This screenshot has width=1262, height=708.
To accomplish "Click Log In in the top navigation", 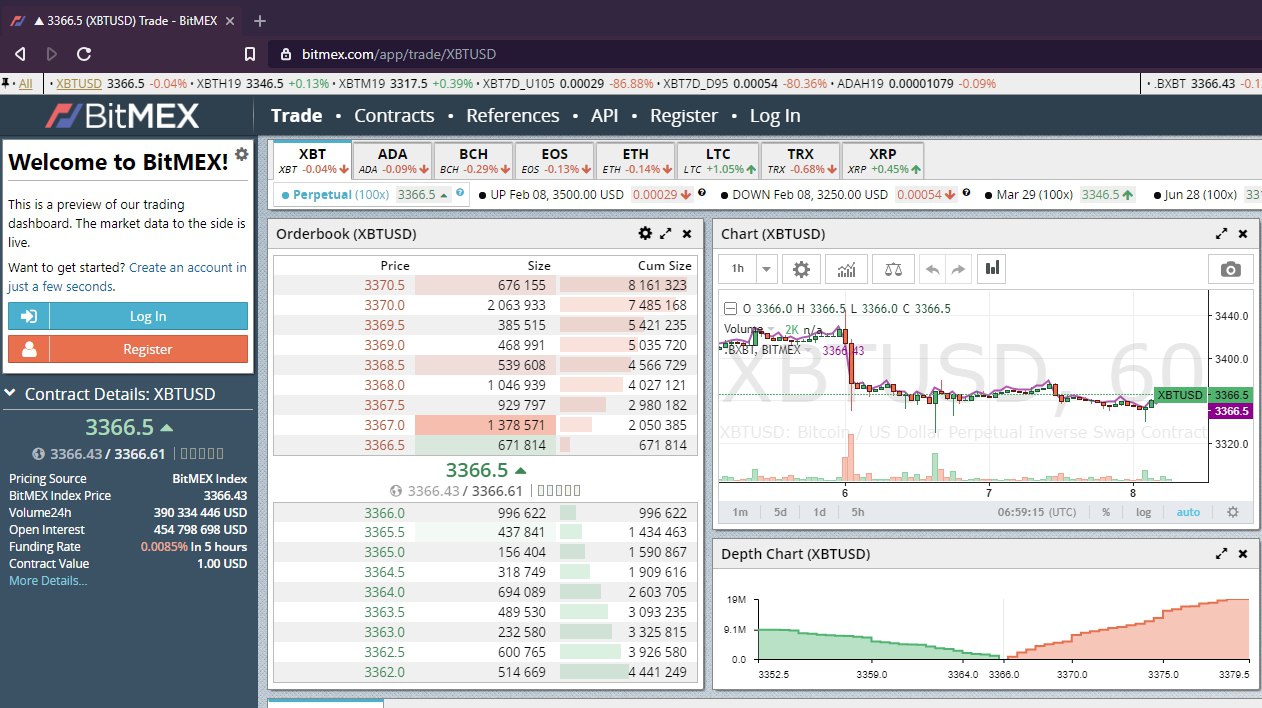I will pos(775,116).
